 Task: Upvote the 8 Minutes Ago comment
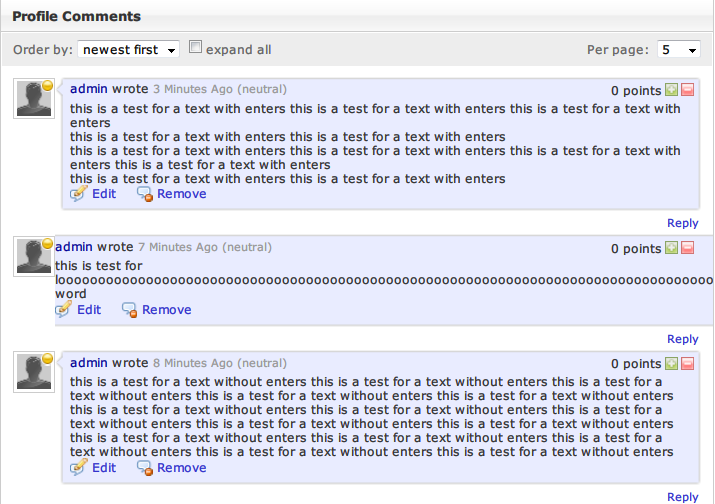[672, 364]
